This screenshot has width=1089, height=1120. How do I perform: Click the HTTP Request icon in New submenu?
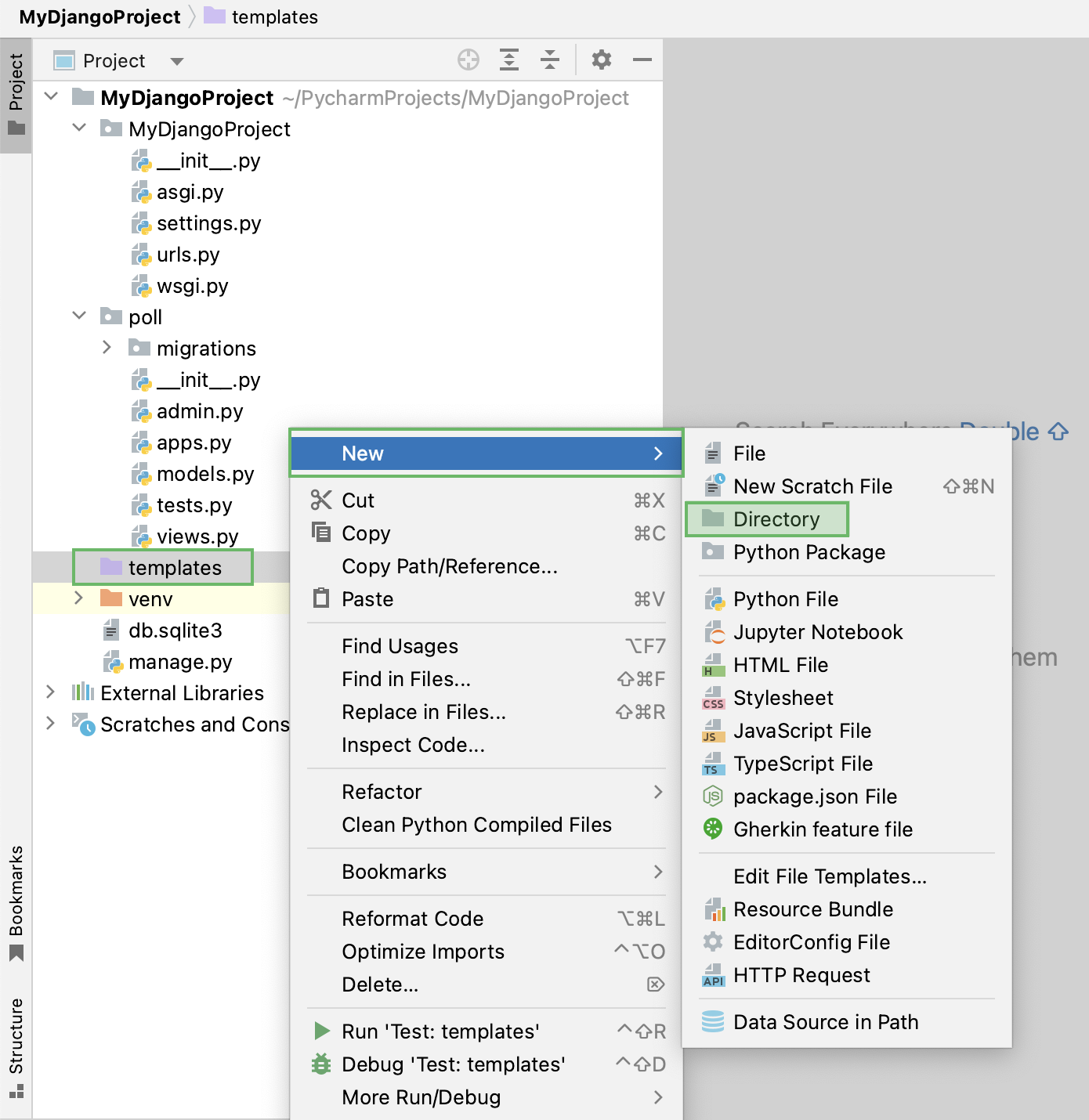pos(715,975)
